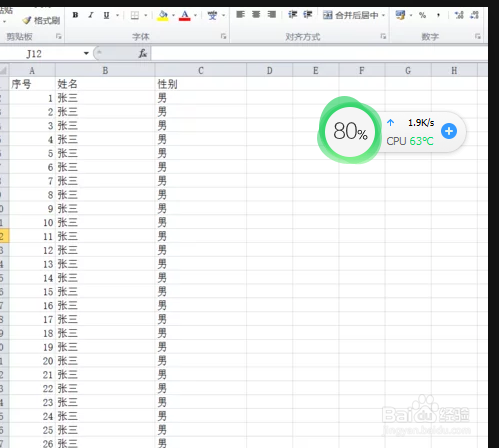499x448 pixels.
Task: Increase indent
Action: (308, 14)
